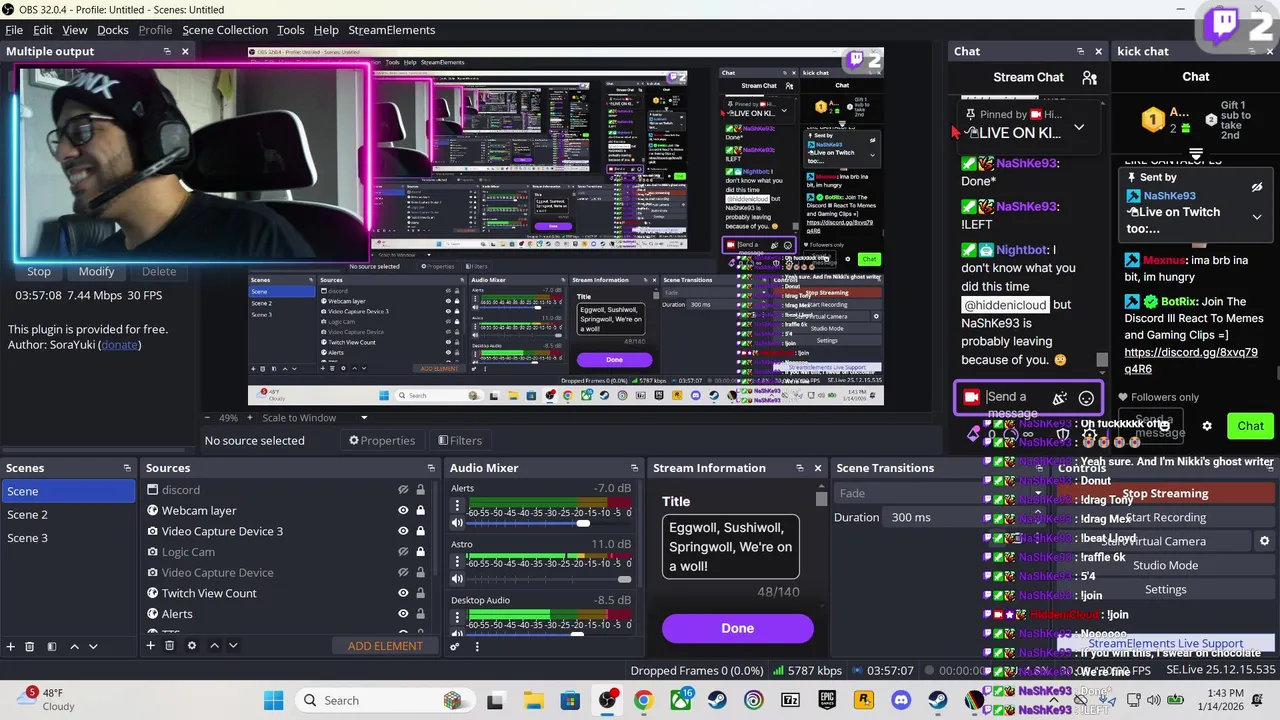This screenshot has height=720, width=1280.
Task: Mute the Alerts audio channel
Action: click(457, 523)
